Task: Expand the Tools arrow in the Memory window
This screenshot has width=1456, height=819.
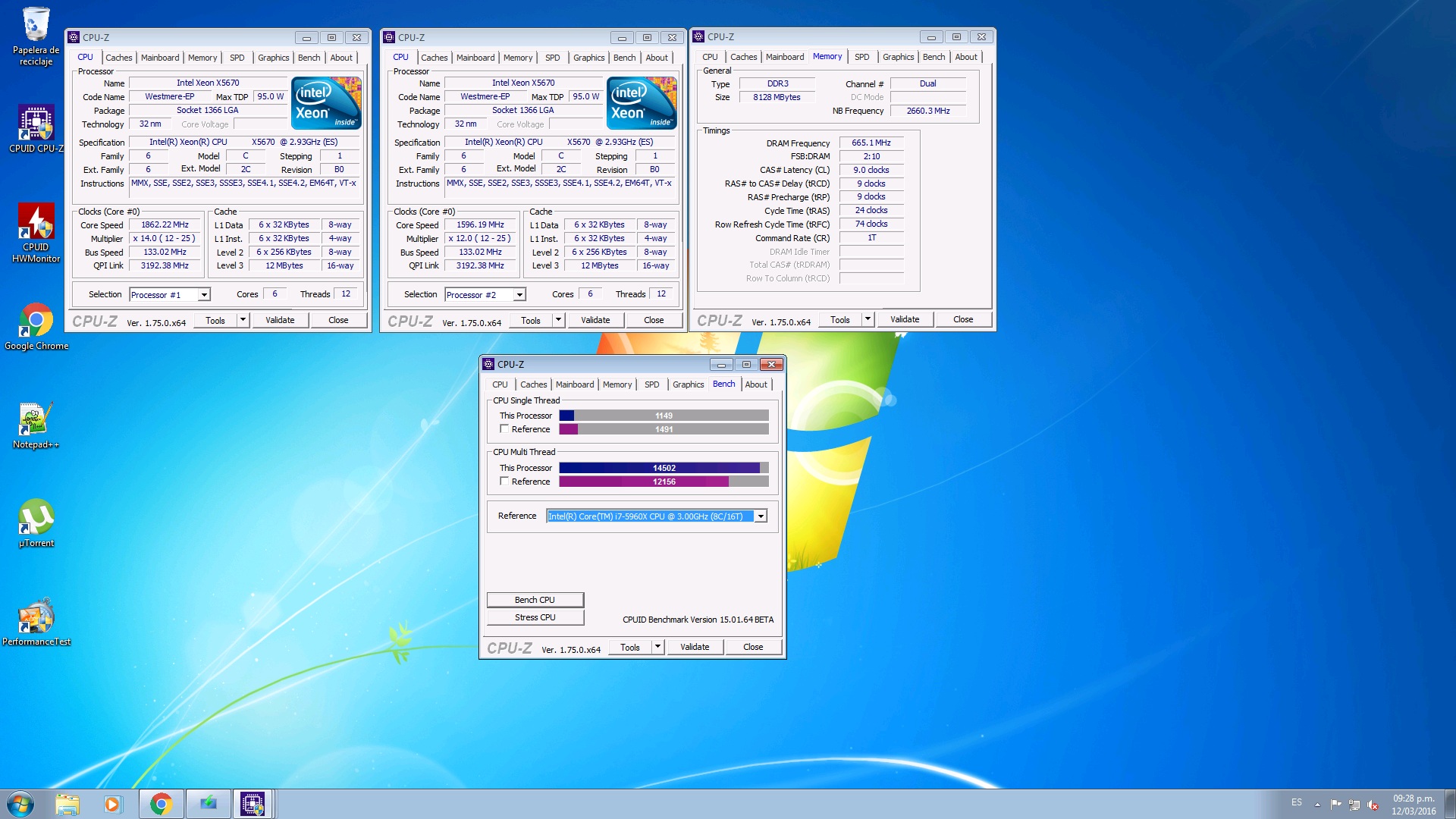Action: (x=868, y=319)
